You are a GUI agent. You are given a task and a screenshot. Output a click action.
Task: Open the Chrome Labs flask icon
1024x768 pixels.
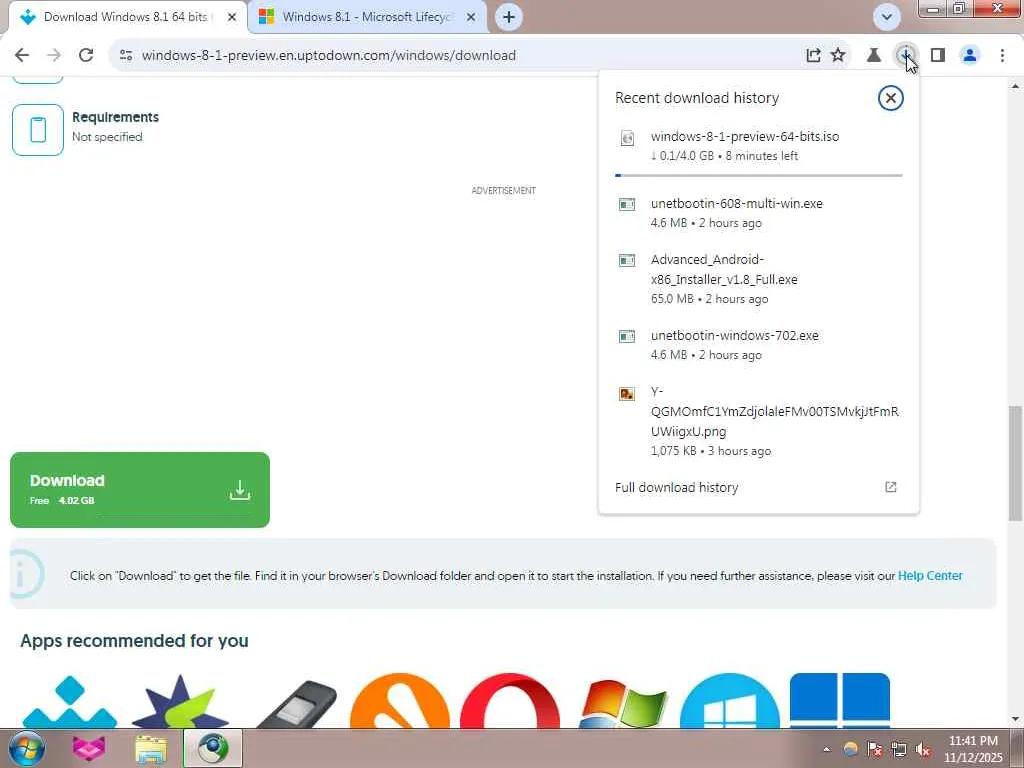[x=874, y=56]
